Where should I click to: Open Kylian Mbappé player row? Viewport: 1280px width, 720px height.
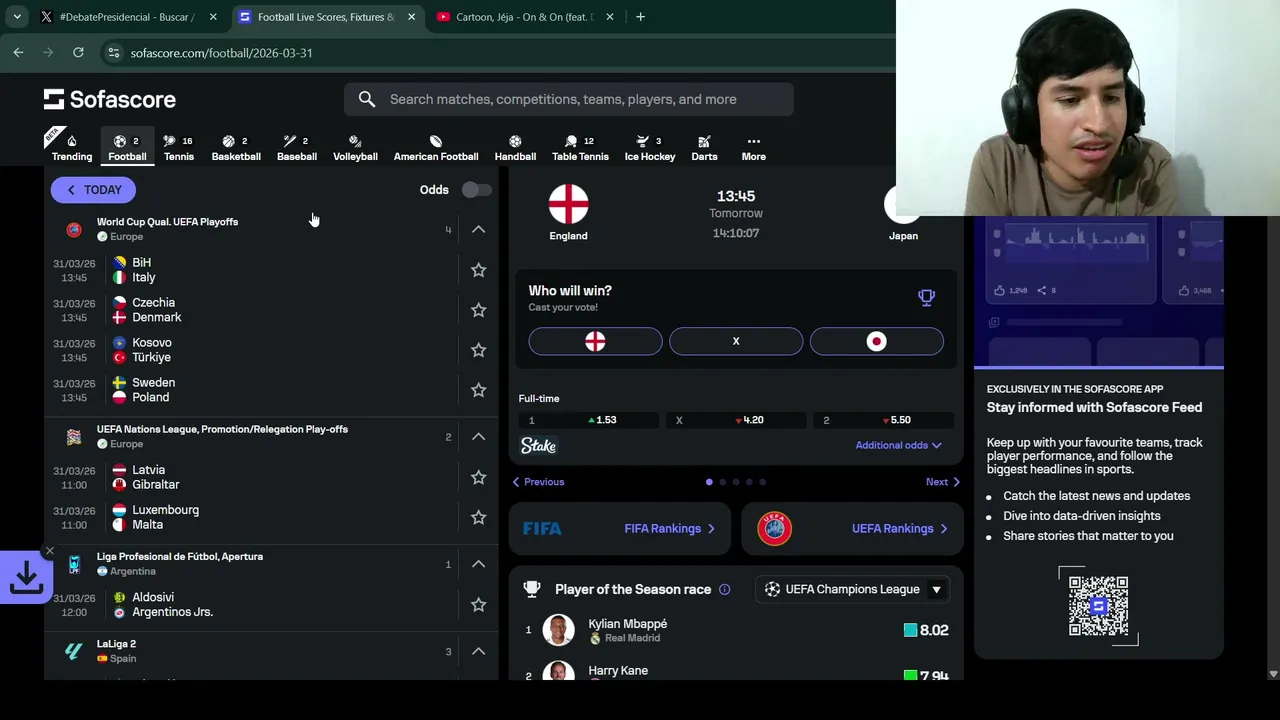click(736, 630)
